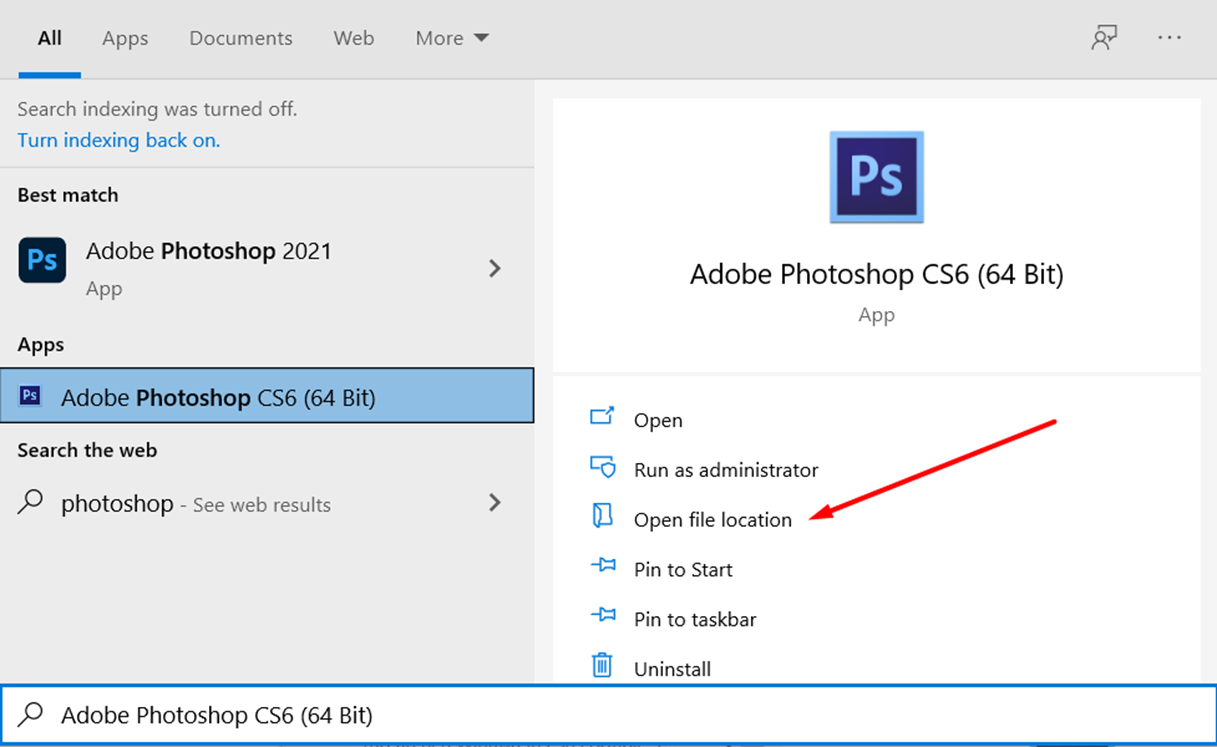Click the Pin to Start pin icon

click(602, 566)
